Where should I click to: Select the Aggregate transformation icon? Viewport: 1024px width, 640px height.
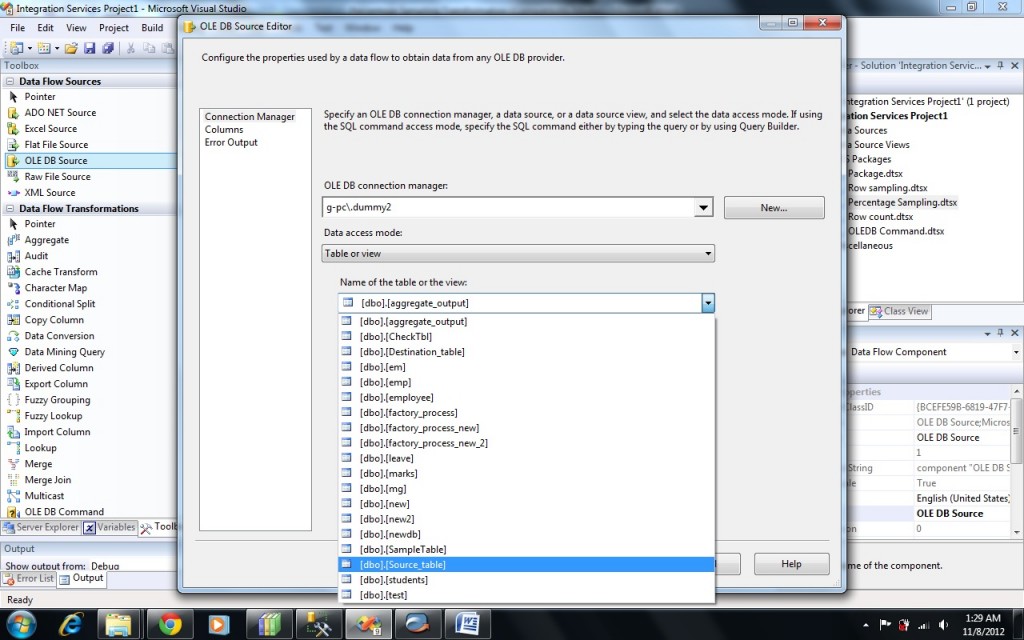[14, 240]
